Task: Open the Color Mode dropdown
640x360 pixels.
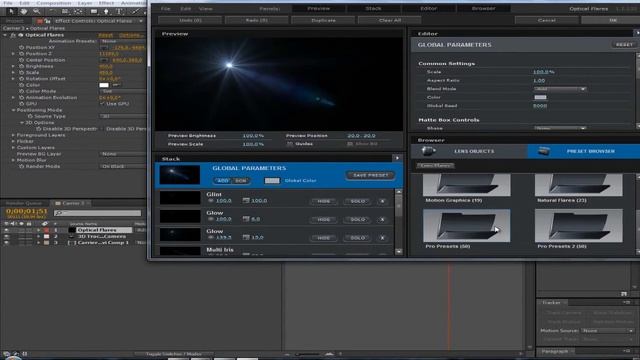Action: click(x=122, y=91)
